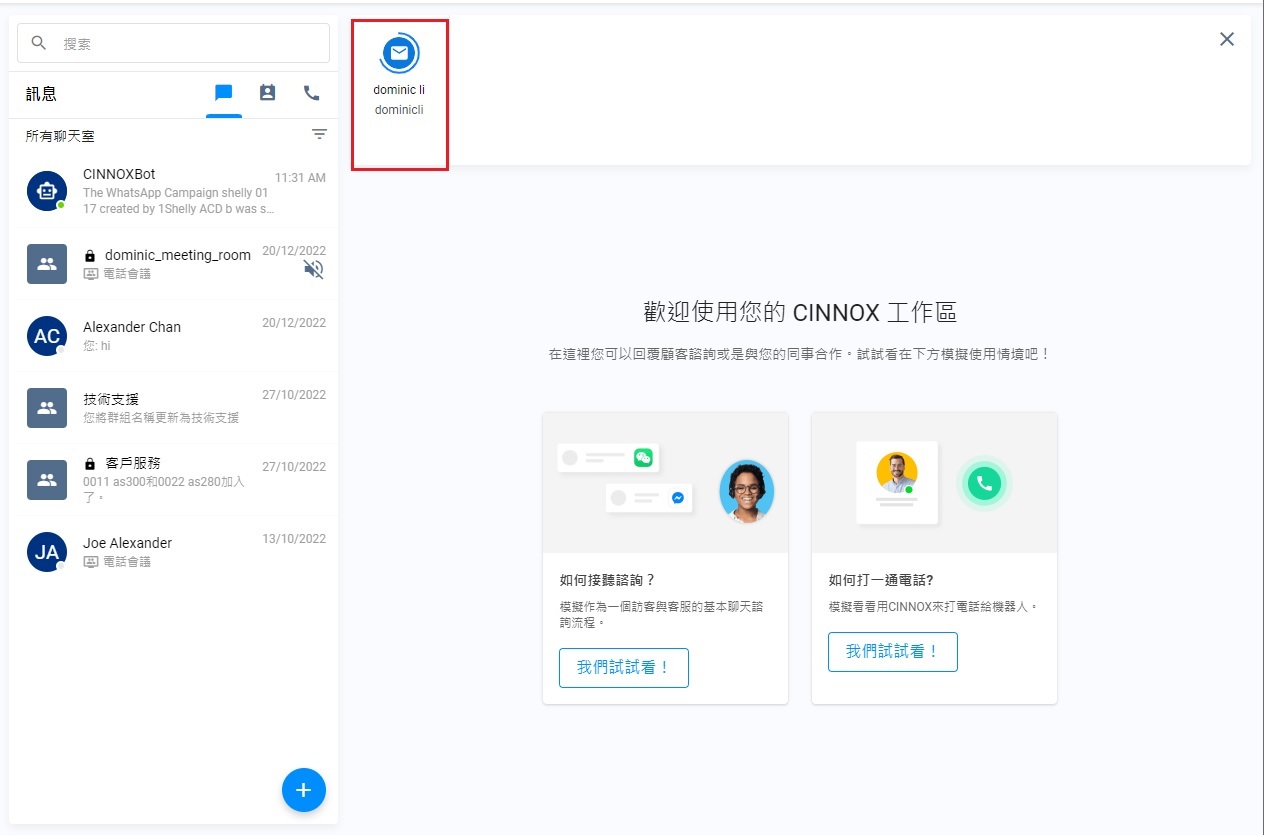This screenshot has height=835, width=1264.
Task: Open the 技術支援 group chat
Action: [x=174, y=408]
